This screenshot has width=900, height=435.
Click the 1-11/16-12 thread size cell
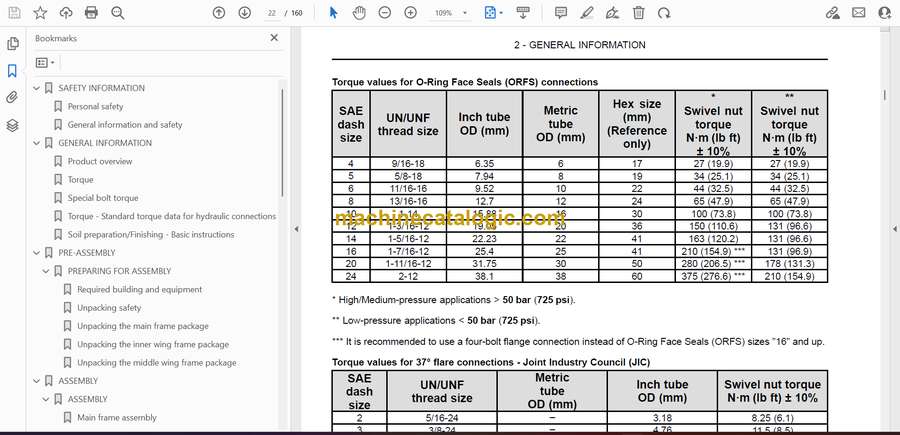click(408, 263)
